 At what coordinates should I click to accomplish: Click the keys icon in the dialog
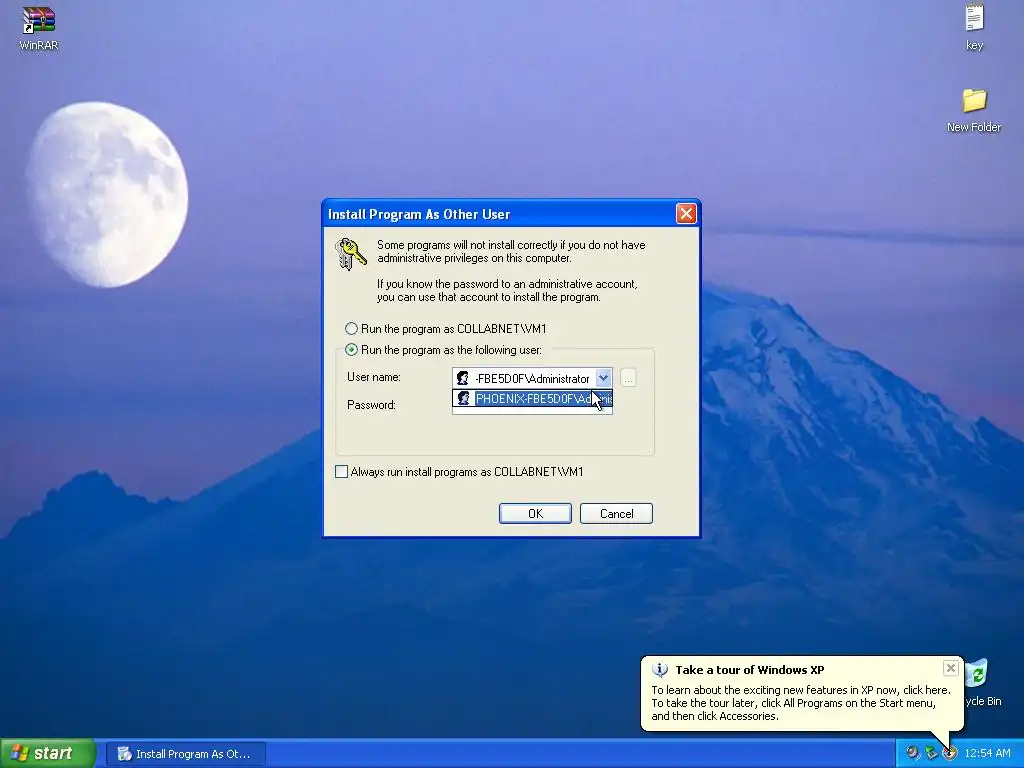click(350, 254)
